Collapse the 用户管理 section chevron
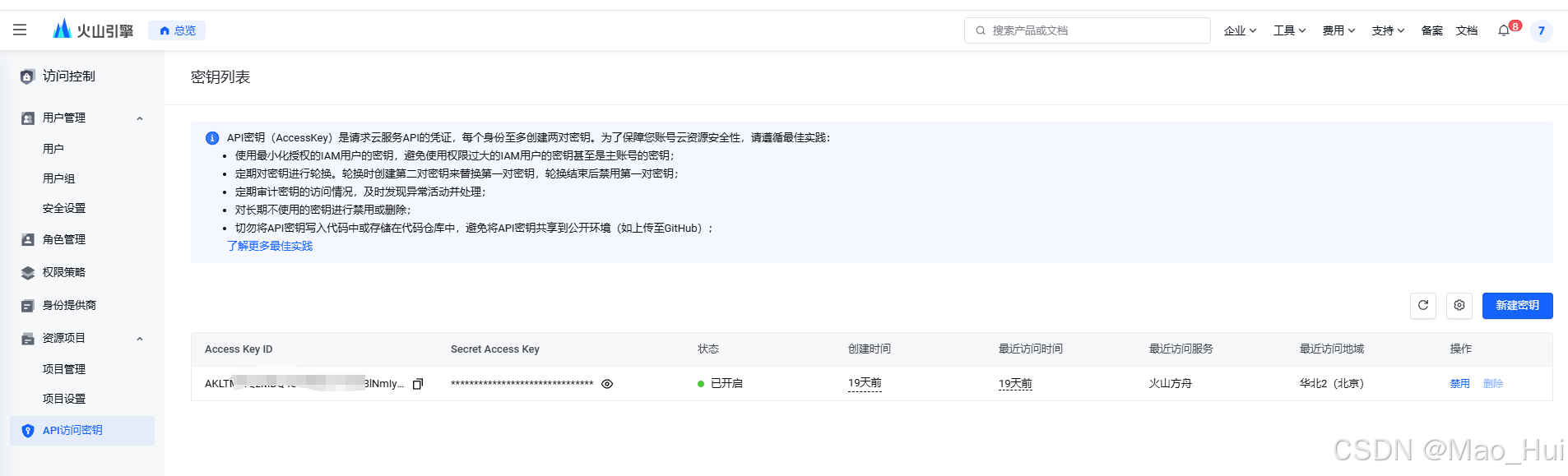The image size is (1568, 476). point(140,118)
